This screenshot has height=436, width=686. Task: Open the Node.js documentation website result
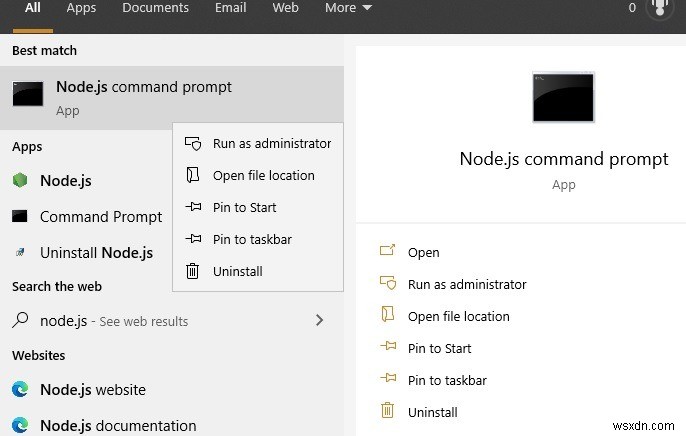pyautogui.click(x=117, y=425)
